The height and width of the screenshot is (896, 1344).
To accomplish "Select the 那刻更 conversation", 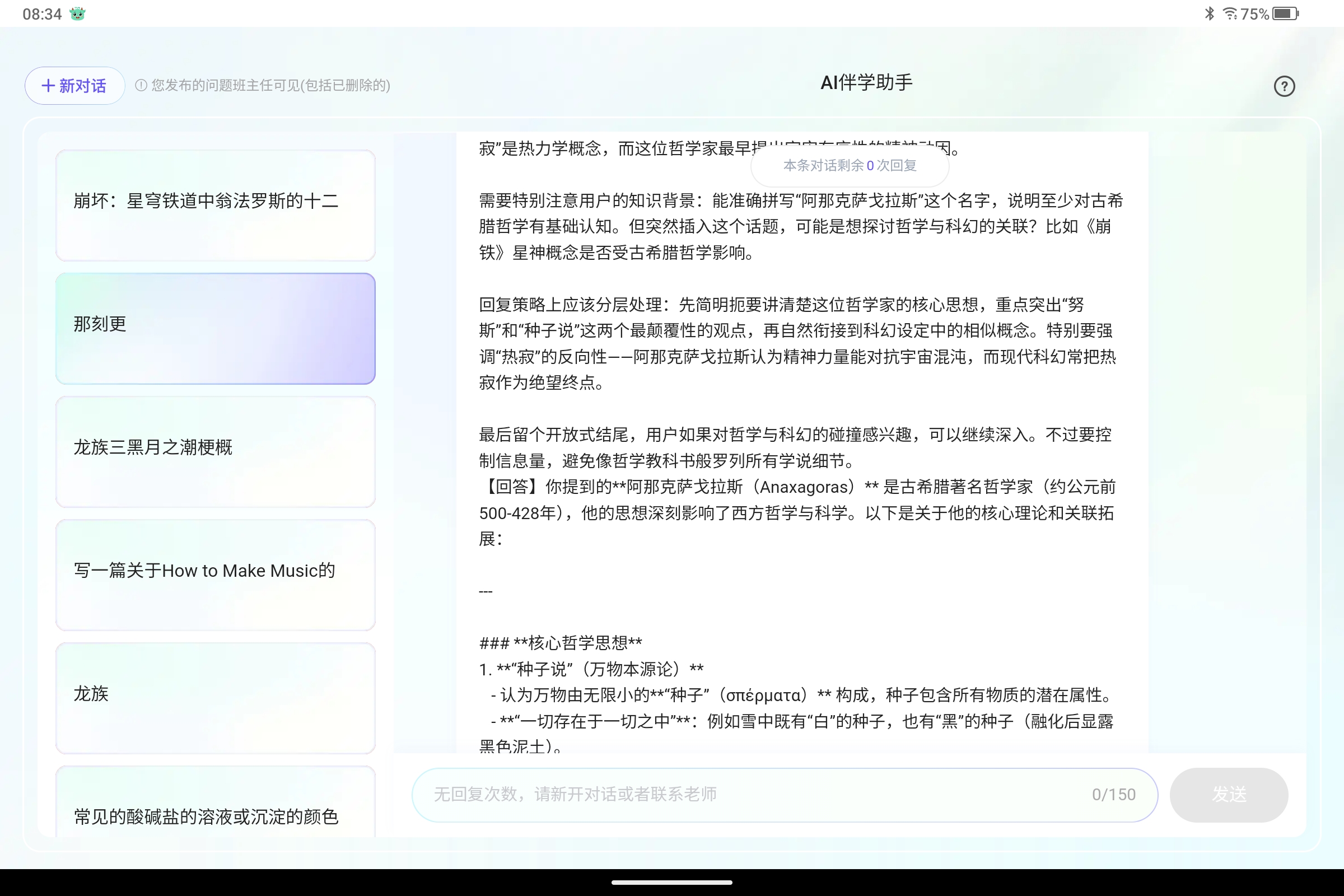I will click(x=216, y=329).
